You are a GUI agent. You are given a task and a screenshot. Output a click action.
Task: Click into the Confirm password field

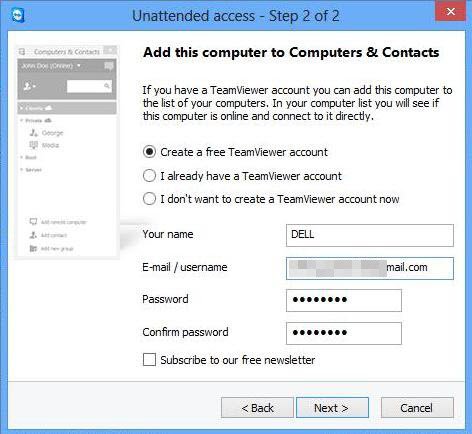[344, 333]
